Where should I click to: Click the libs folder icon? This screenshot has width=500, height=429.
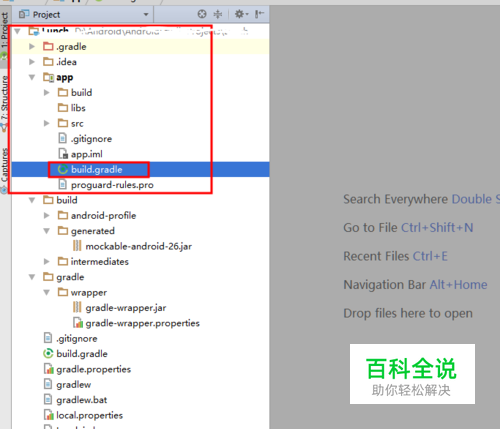63,108
